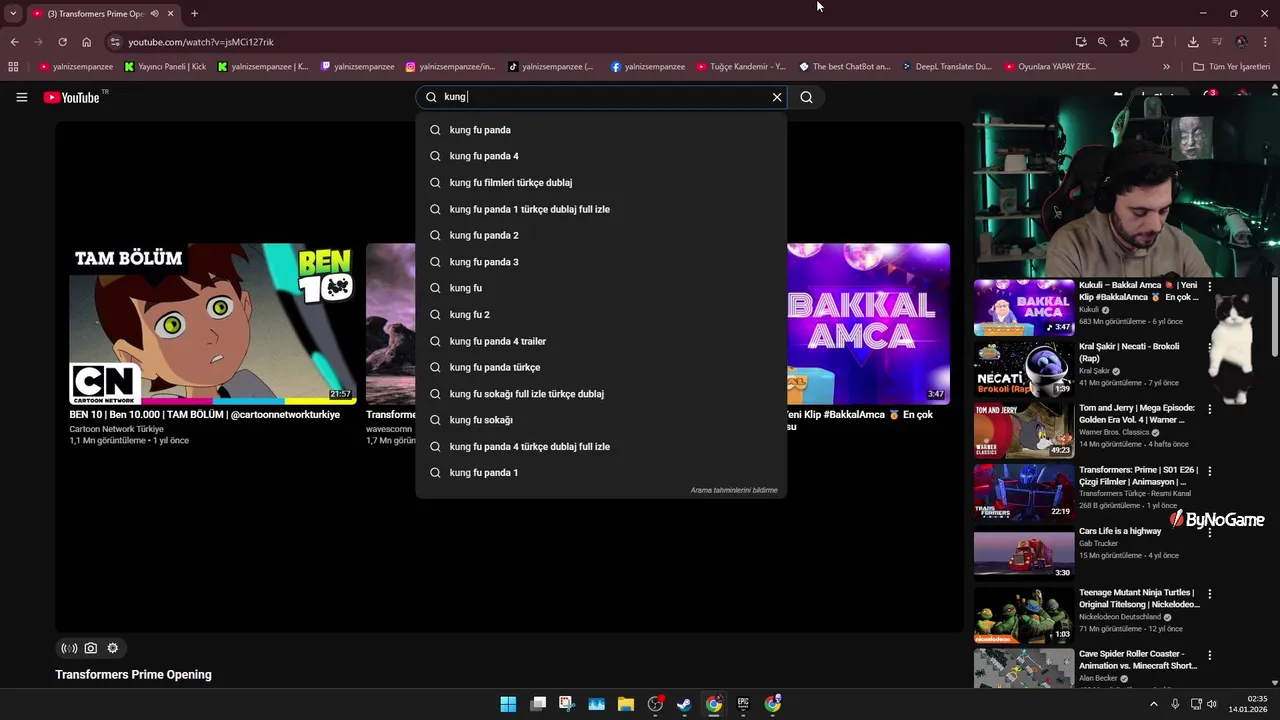Open more options for Kral Şakir video

1209,347
